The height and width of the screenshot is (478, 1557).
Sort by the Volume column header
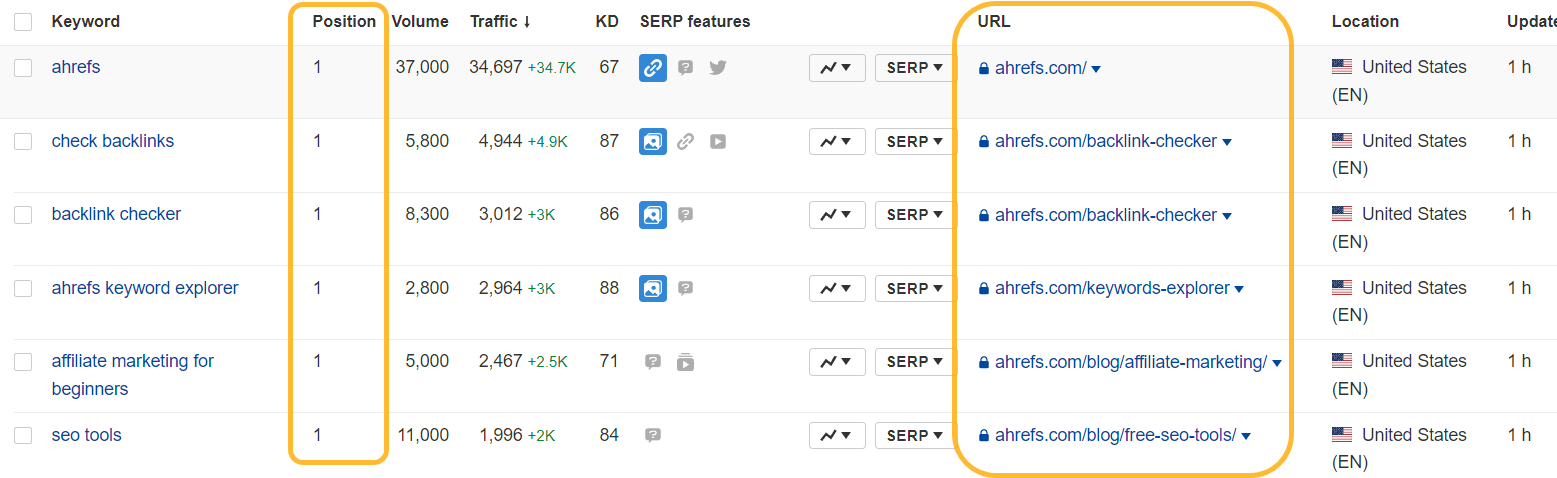point(420,21)
